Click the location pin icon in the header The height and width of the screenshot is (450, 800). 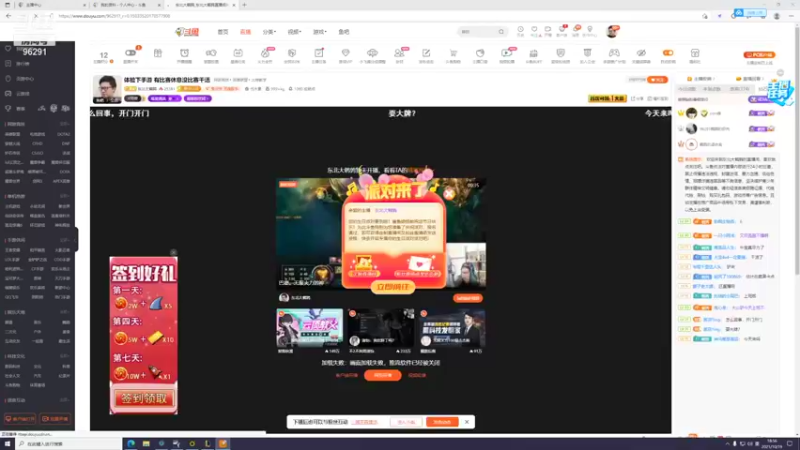coord(590,30)
